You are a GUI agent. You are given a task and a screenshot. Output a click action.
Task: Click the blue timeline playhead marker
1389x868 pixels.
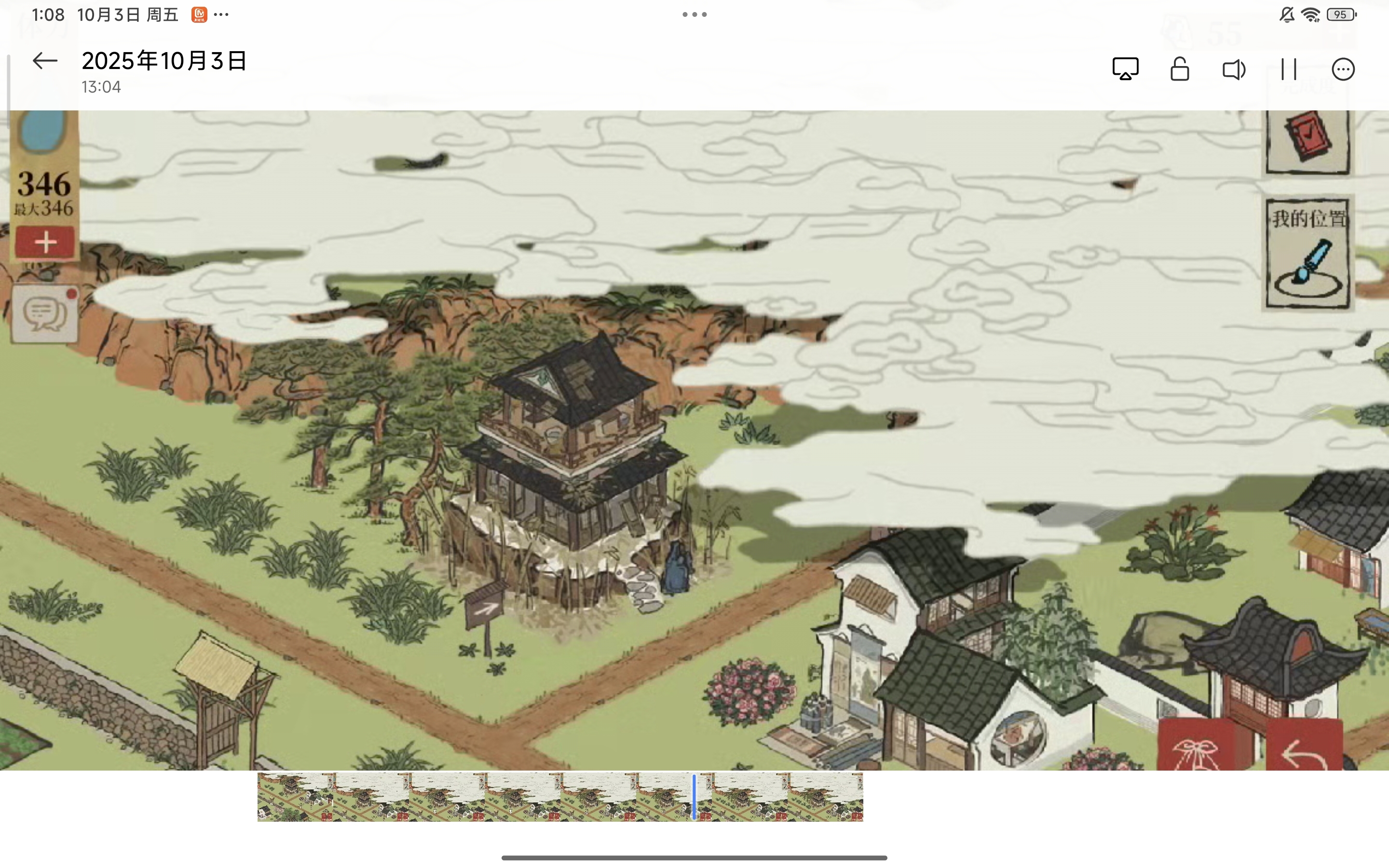click(x=694, y=797)
